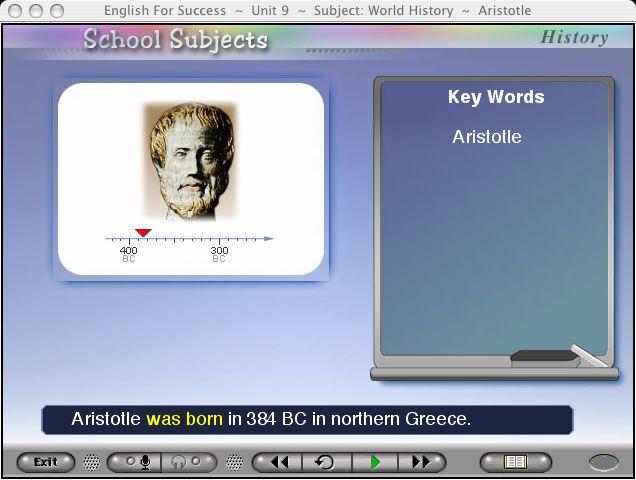Click '384 BC' in the sentence
This screenshot has width=636, height=480.
tap(276, 419)
